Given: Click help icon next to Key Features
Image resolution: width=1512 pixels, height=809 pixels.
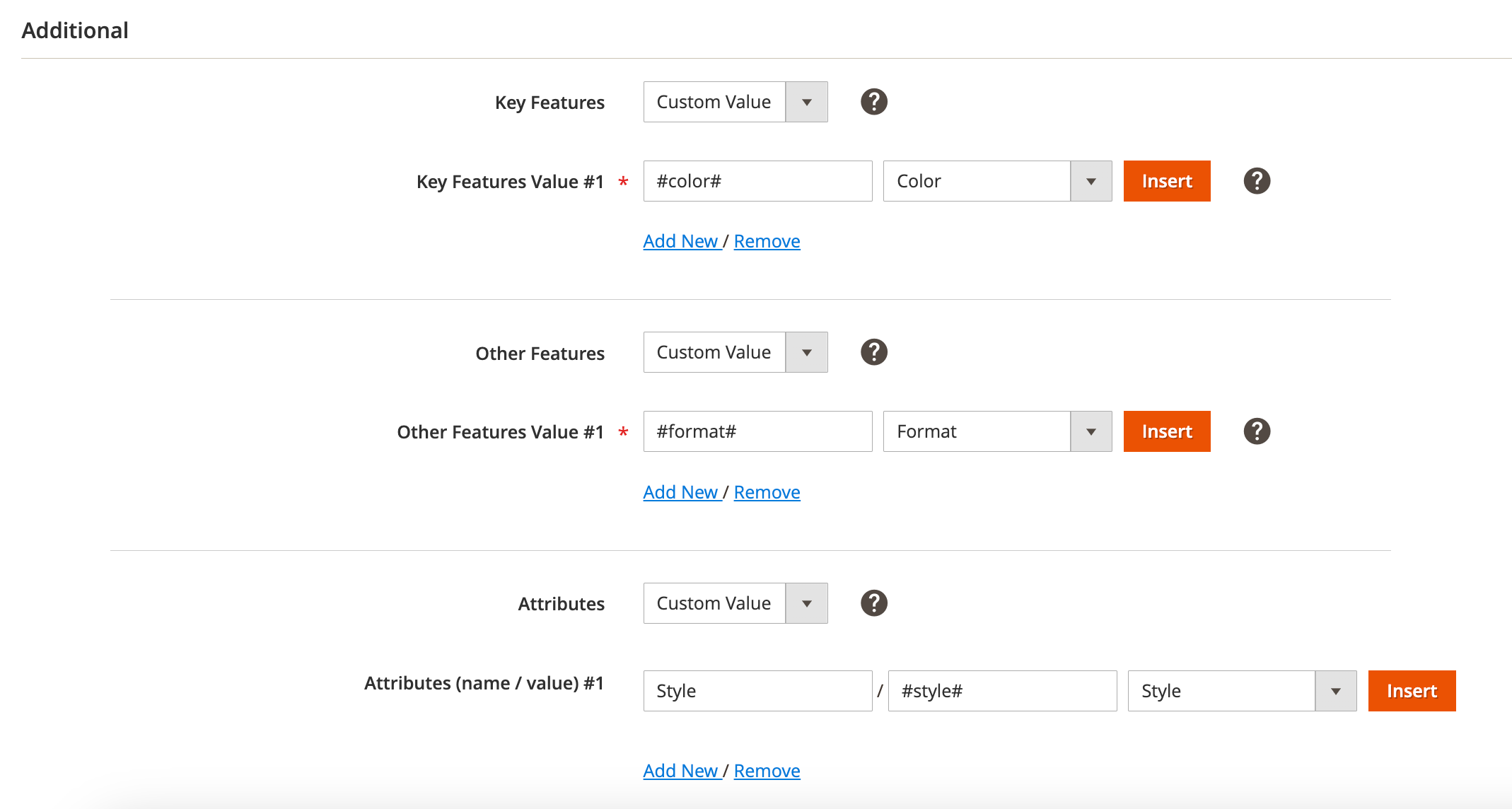Looking at the screenshot, I should click(x=873, y=102).
